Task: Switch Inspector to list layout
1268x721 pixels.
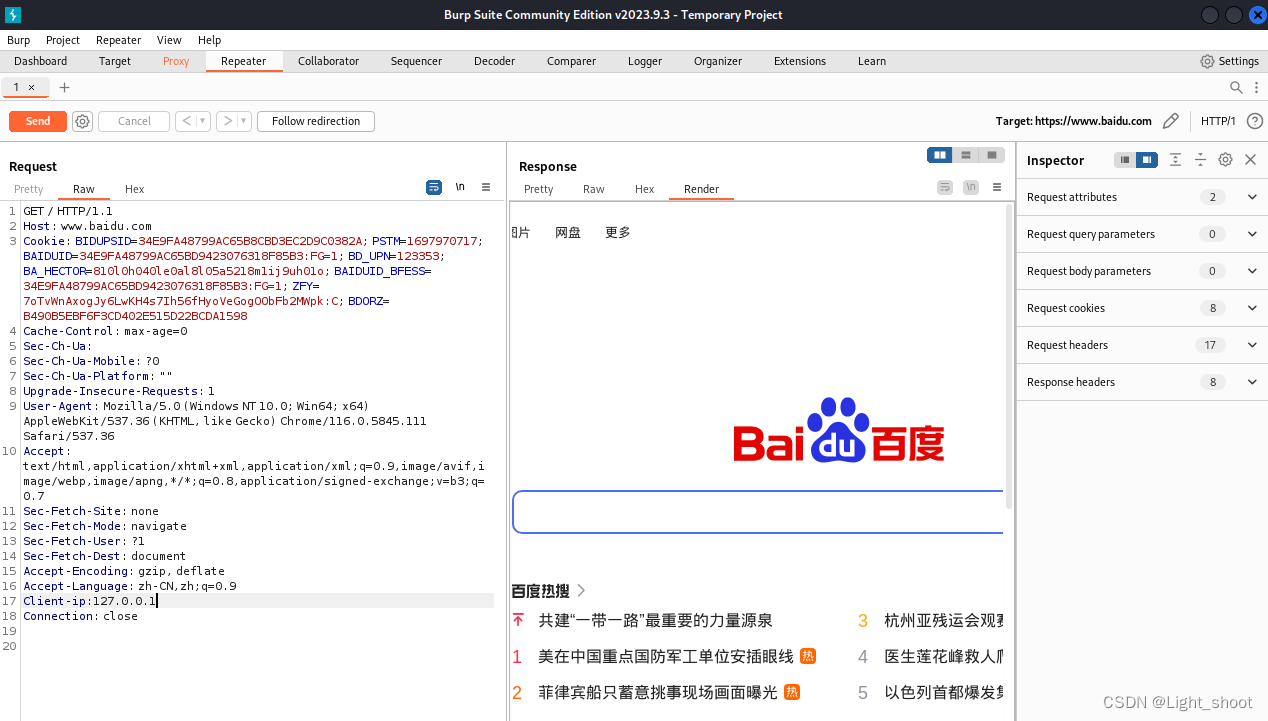Action: coord(1125,160)
